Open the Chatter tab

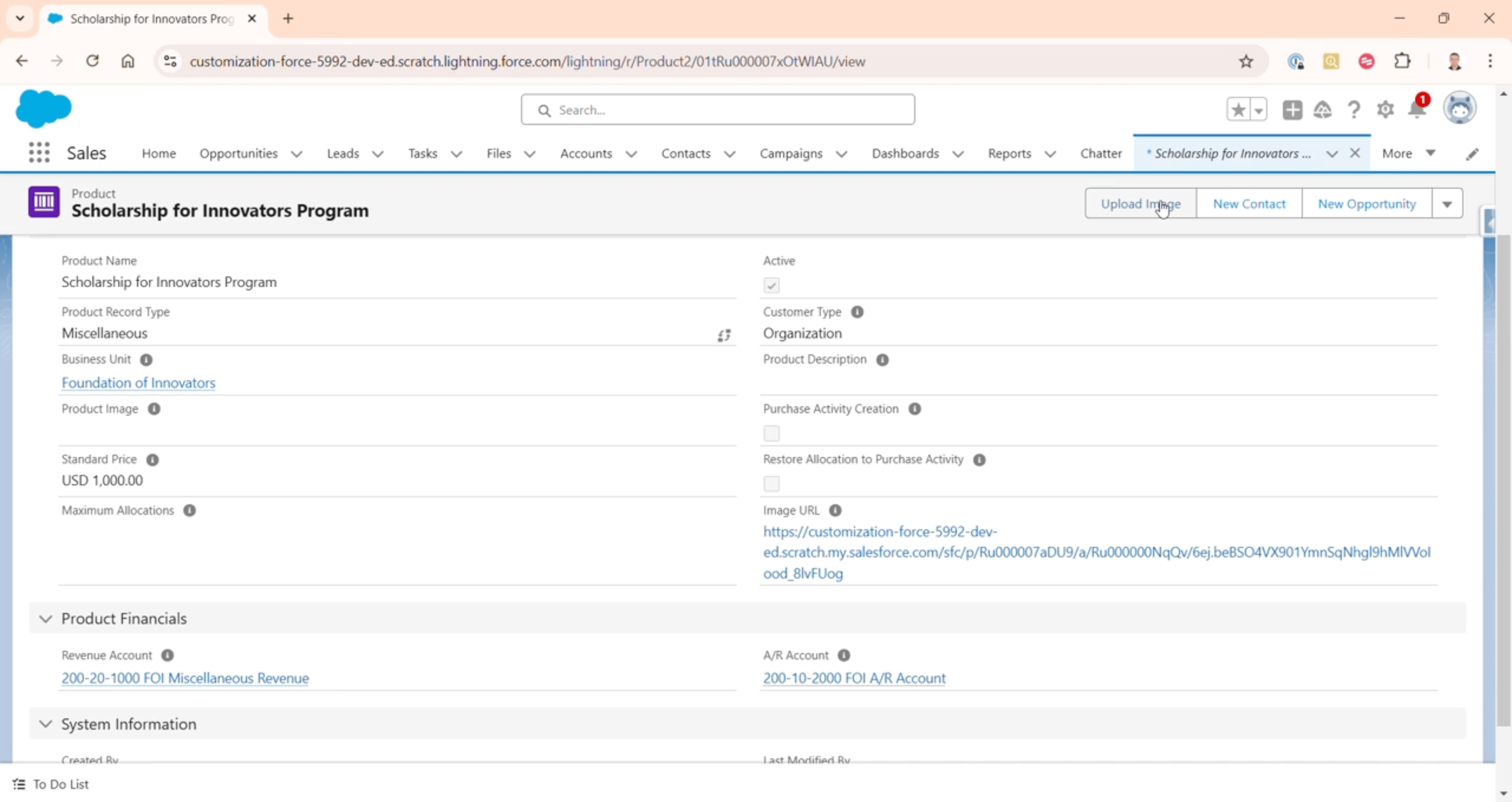point(1100,153)
